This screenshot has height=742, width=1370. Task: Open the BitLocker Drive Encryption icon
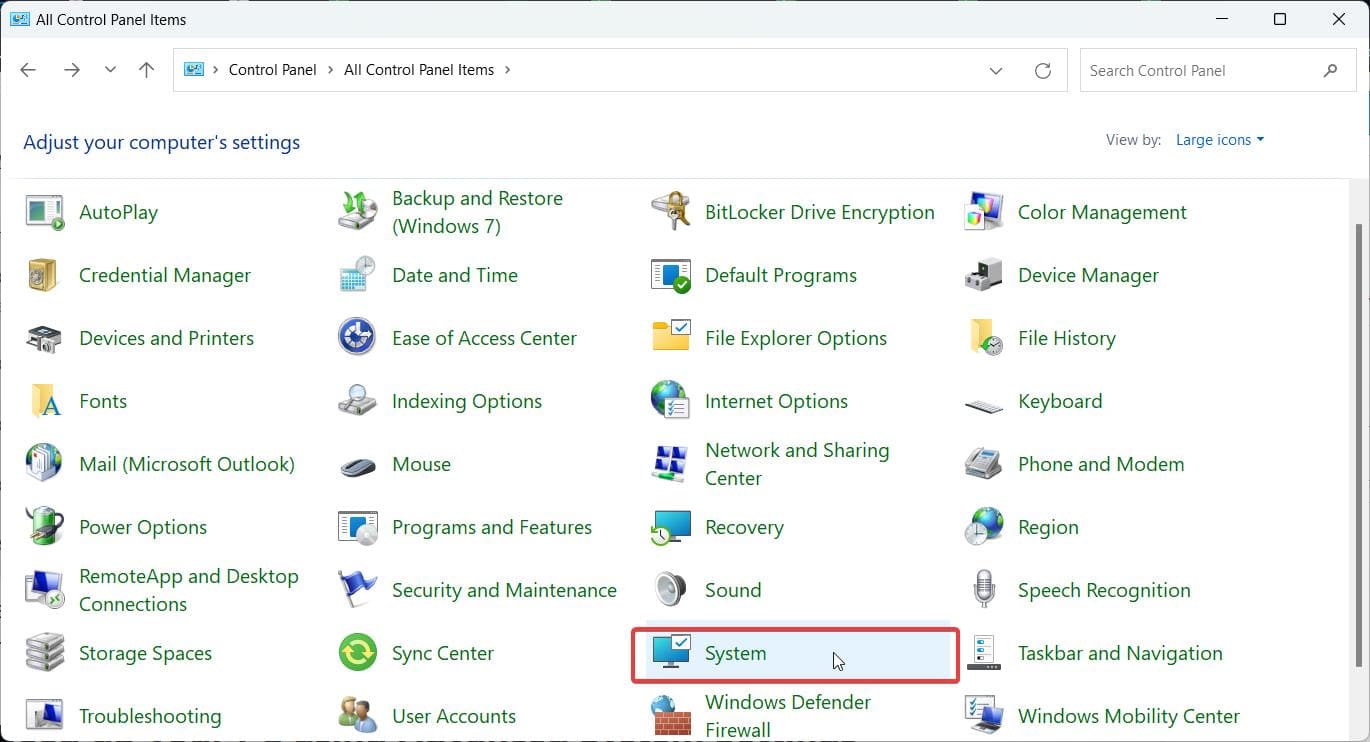click(x=670, y=212)
